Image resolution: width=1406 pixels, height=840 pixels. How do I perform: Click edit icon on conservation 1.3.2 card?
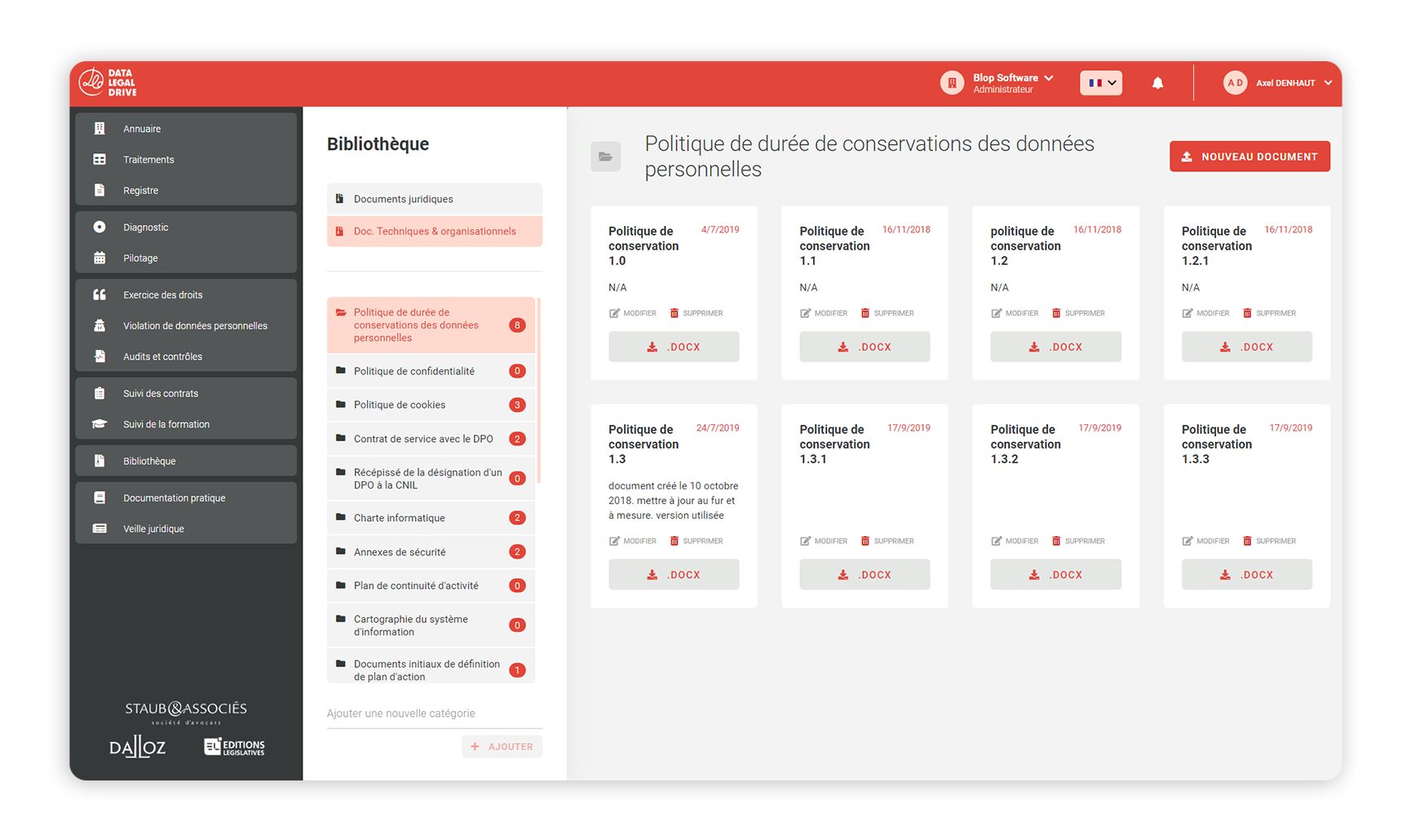996,541
